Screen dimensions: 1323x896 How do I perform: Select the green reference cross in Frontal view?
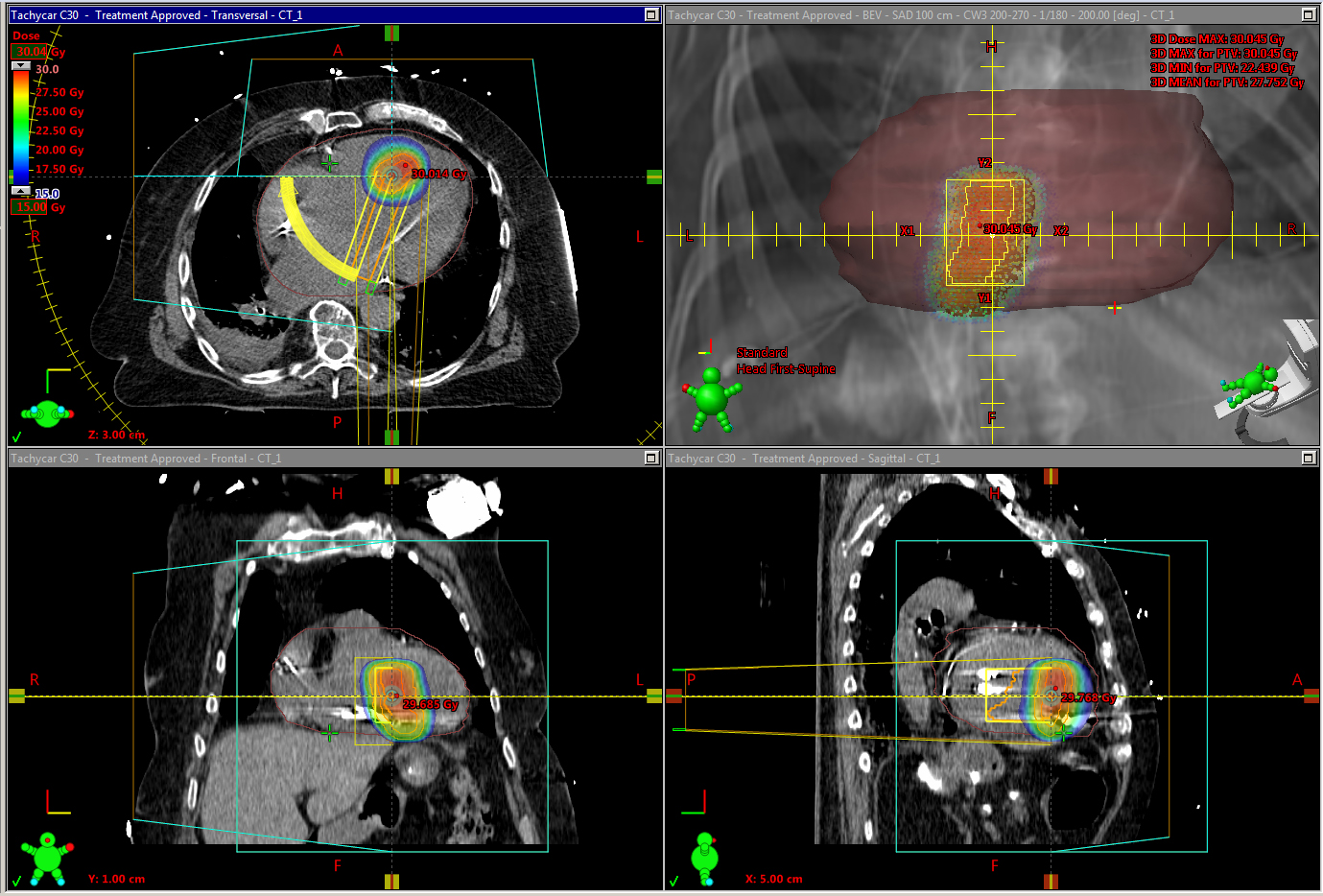(x=329, y=734)
